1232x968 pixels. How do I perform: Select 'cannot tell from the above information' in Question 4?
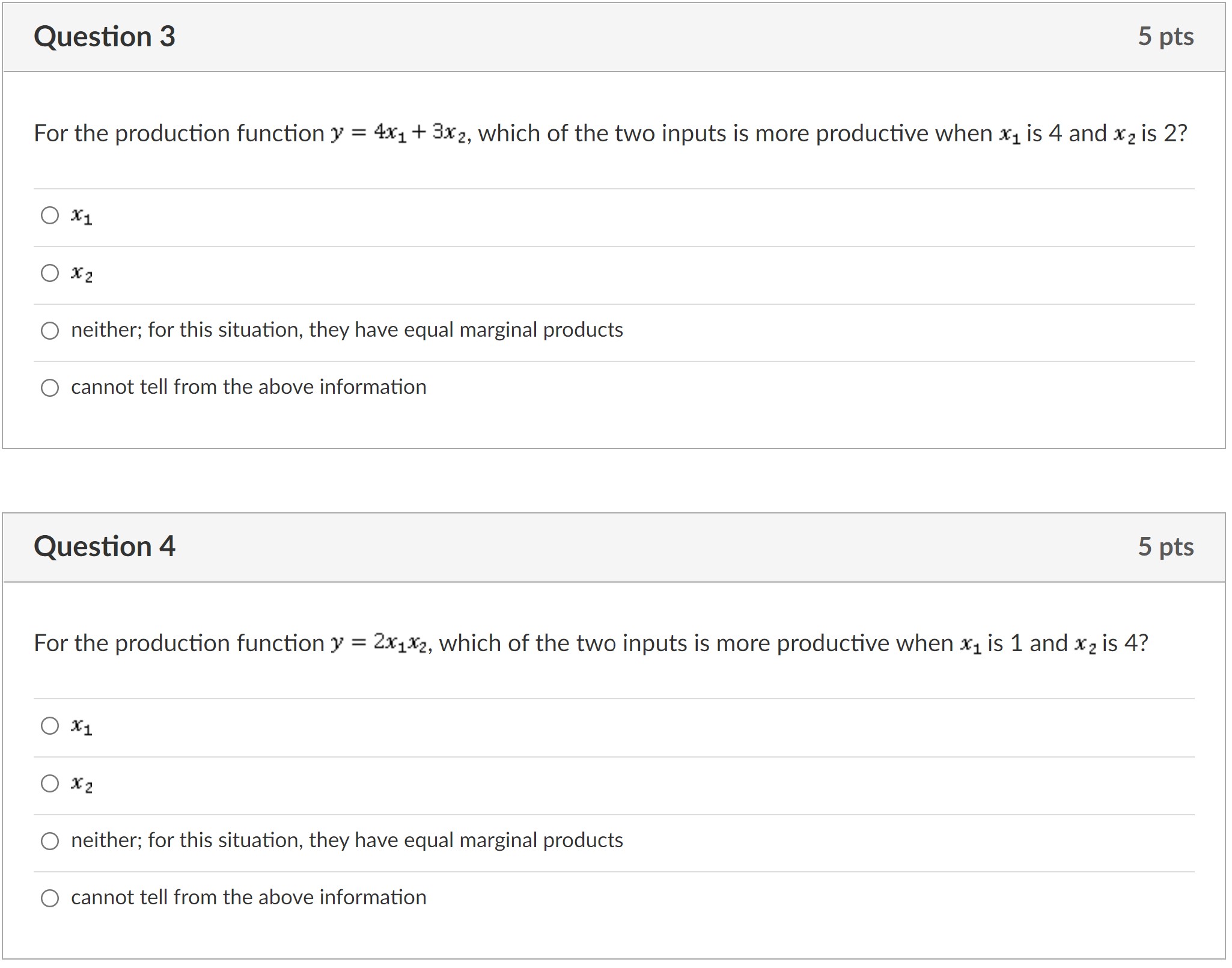click(x=49, y=898)
